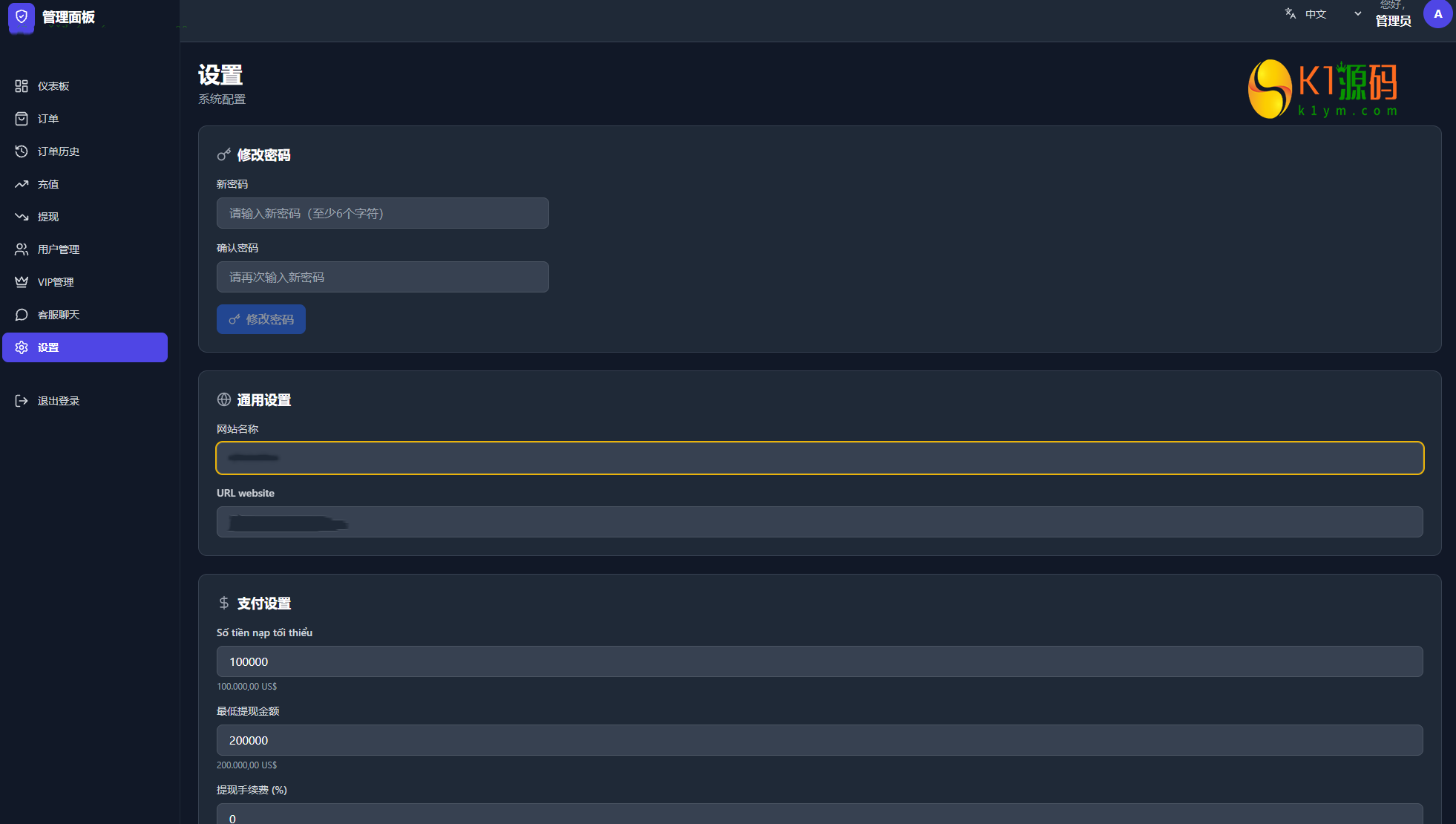The width and height of the screenshot is (1456, 824).
Task: Click the translate language icon in header
Action: point(1291,13)
